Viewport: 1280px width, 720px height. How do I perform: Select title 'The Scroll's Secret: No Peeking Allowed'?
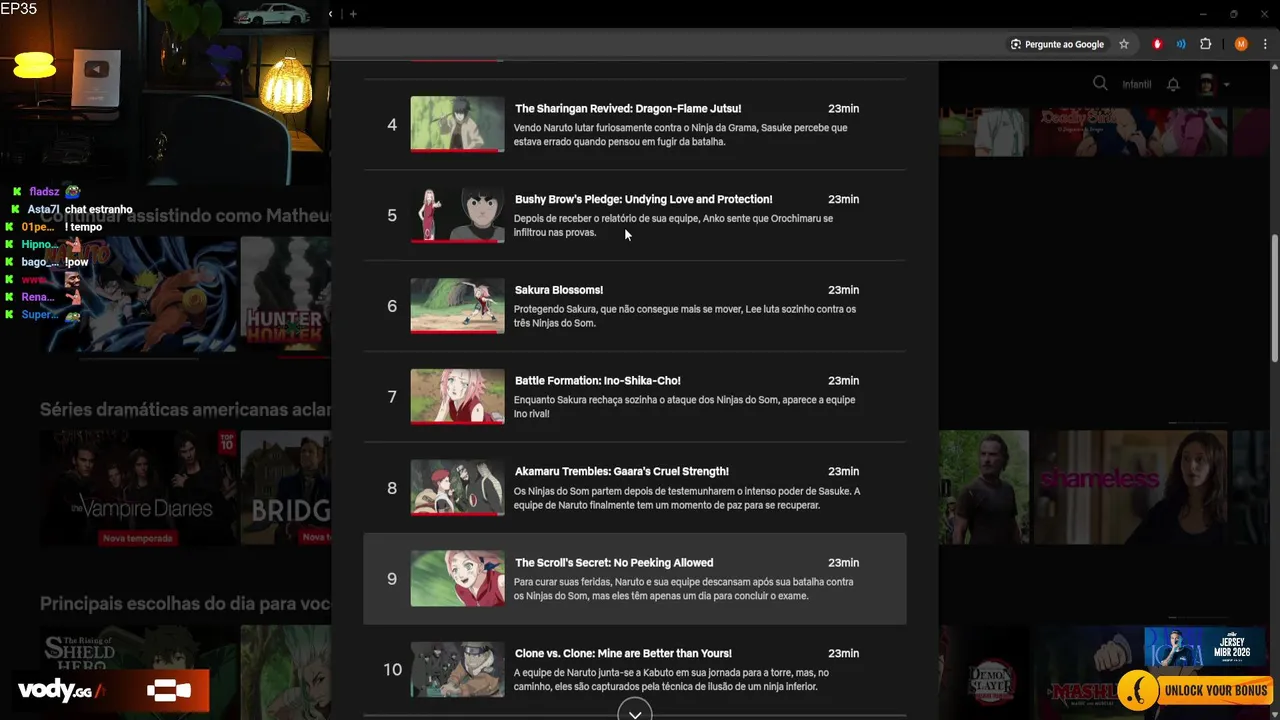tap(614, 563)
